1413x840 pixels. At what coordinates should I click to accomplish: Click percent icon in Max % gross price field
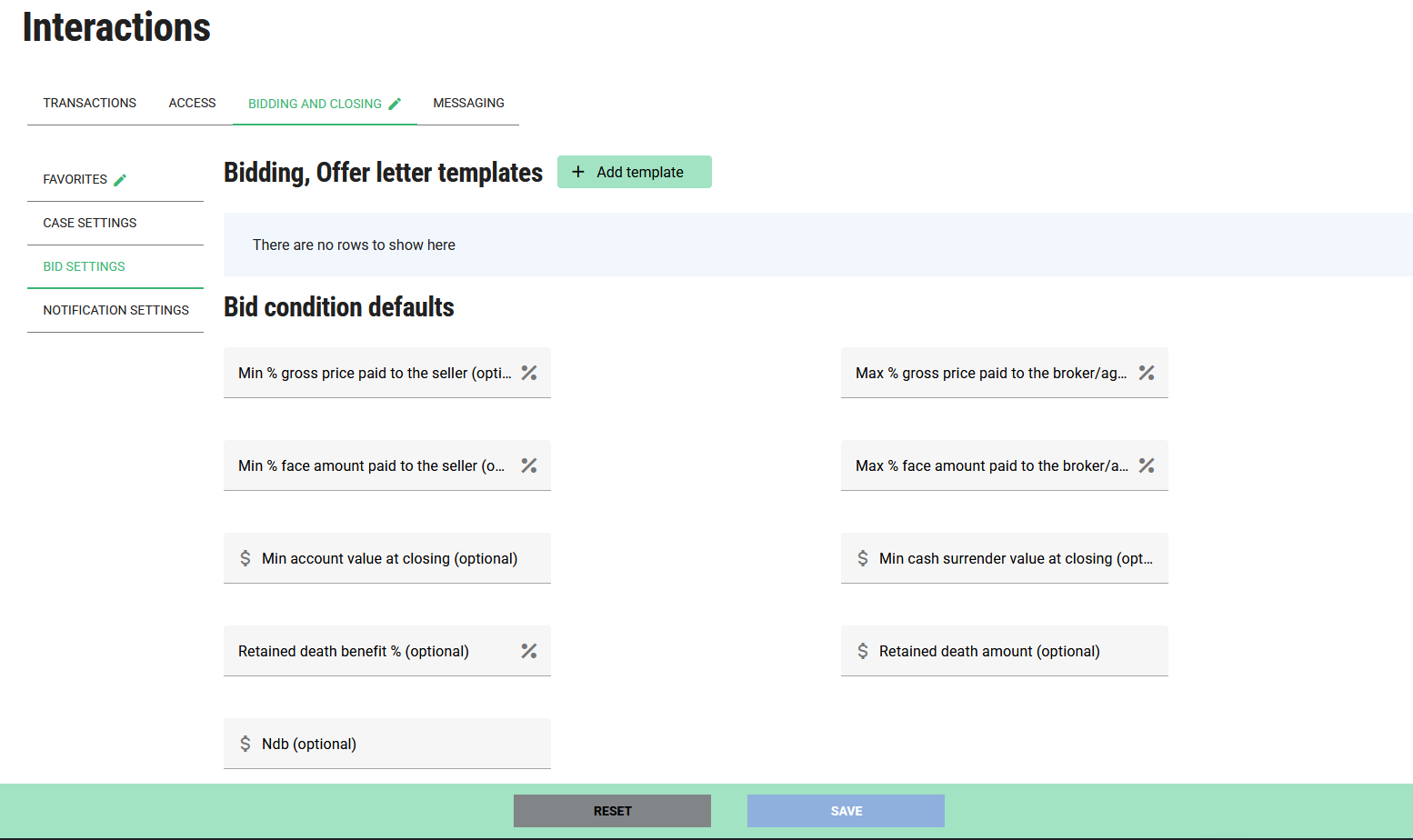pyautogui.click(x=1147, y=373)
